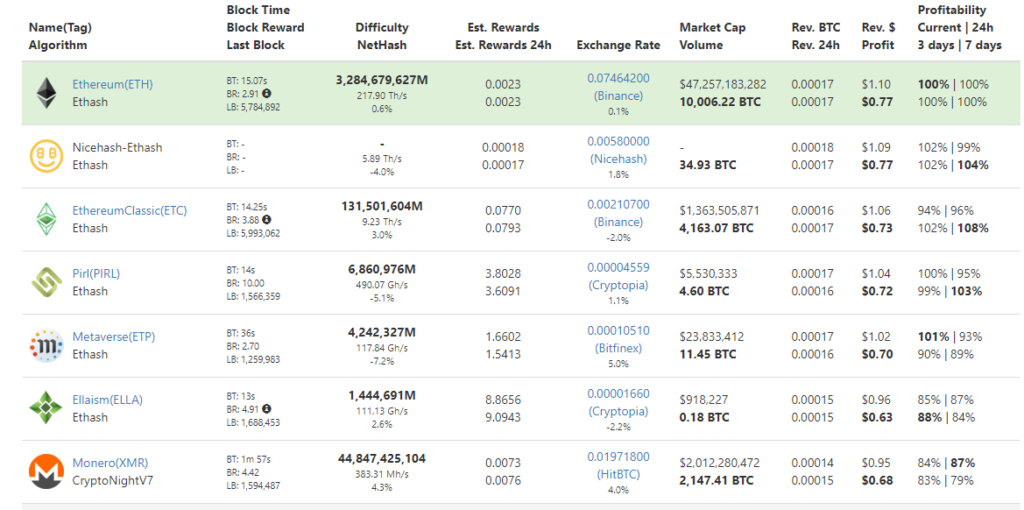Click the Ethereum diamond logo icon

point(46,93)
